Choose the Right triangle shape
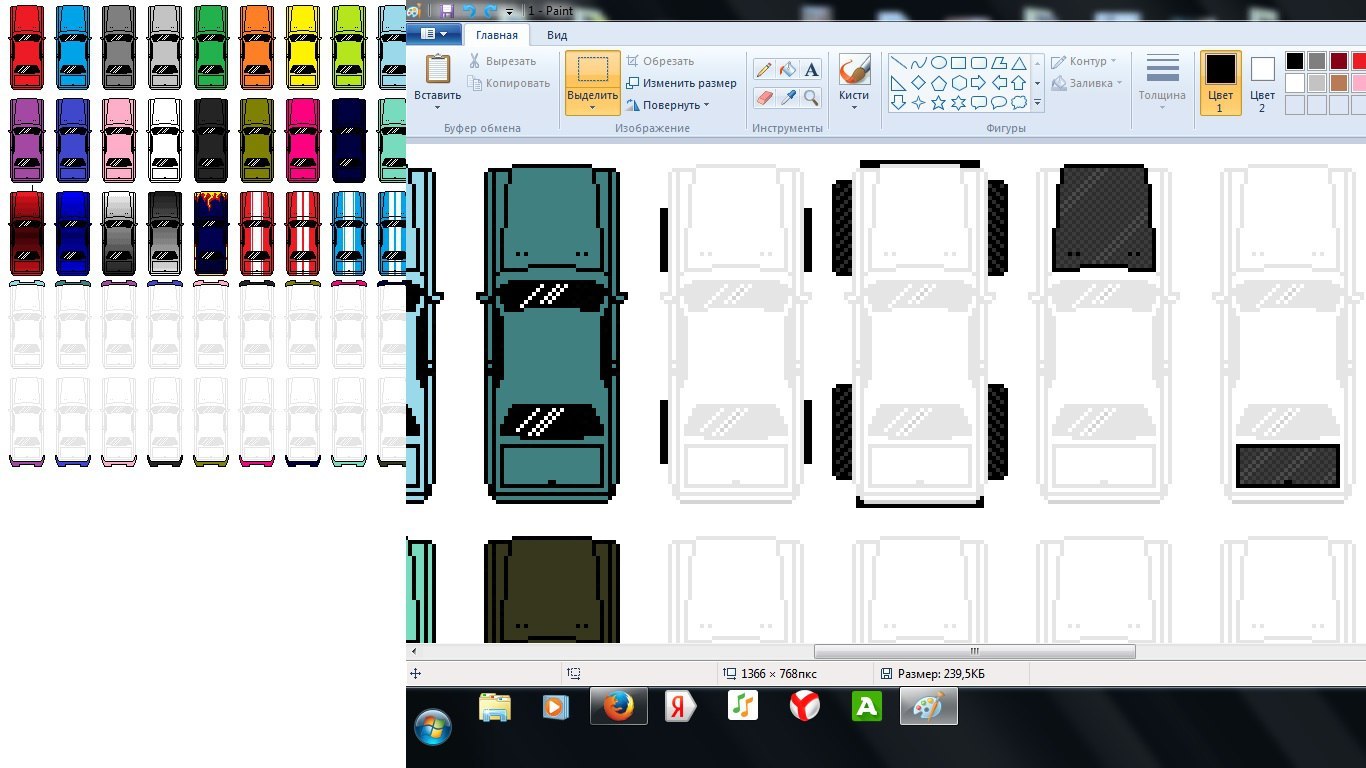The image size is (1366, 768). coord(898,83)
